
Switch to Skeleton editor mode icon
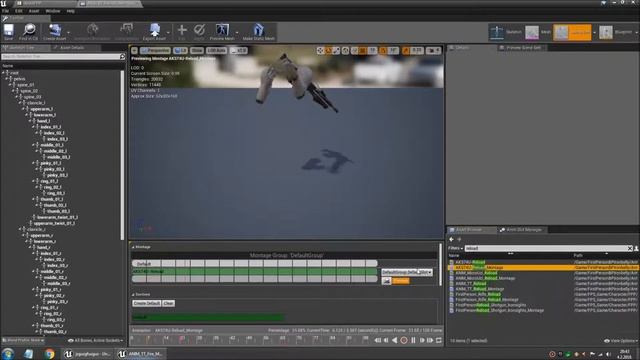(x=497, y=32)
